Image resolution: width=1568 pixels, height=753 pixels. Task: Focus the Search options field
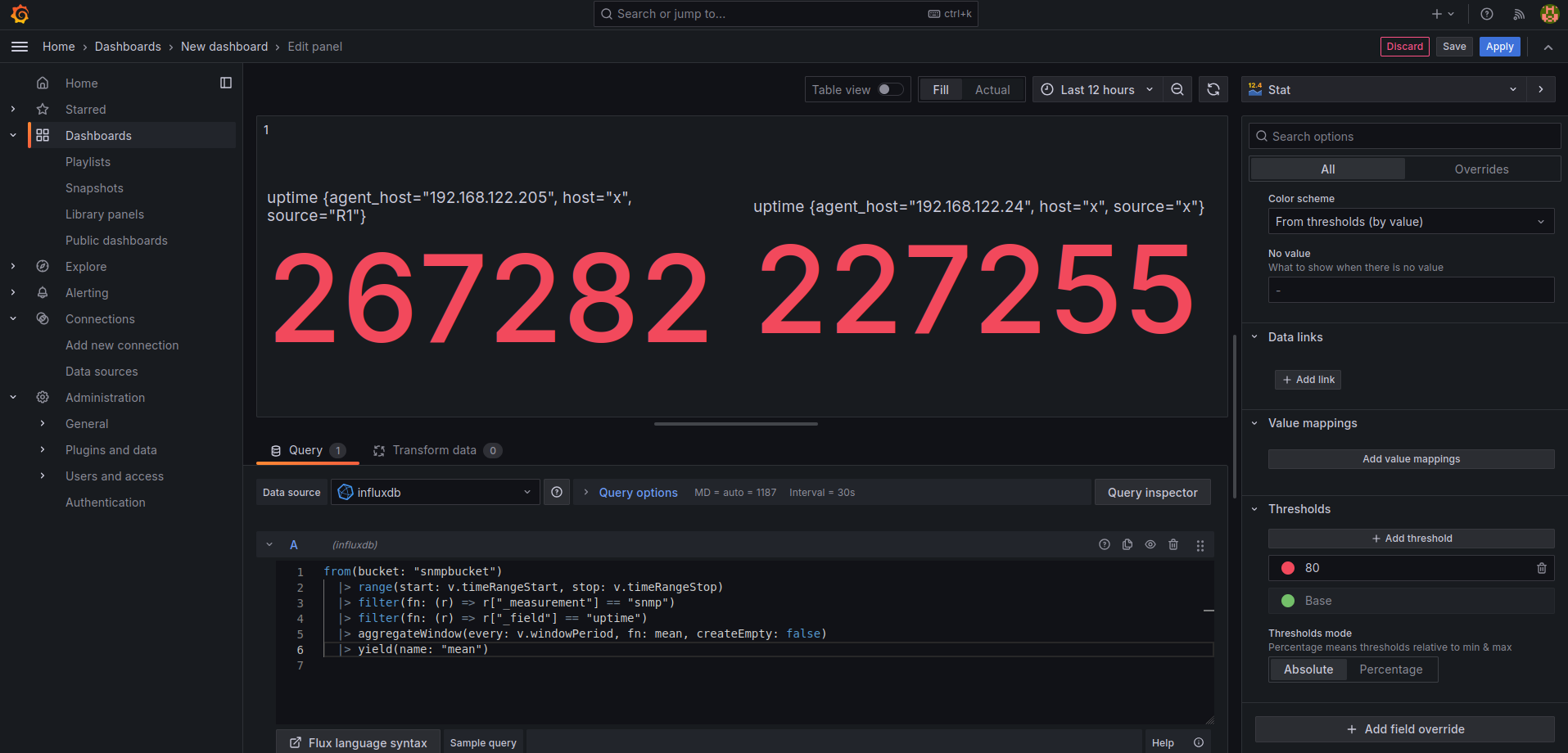[x=1404, y=136]
